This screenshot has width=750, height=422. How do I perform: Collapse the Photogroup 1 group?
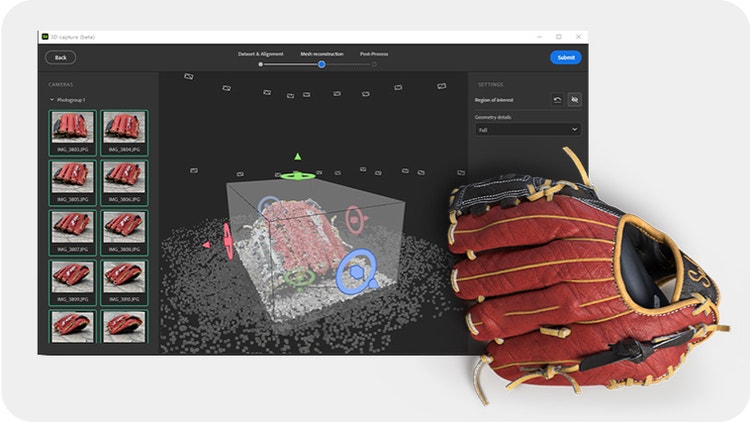point(52,100)
